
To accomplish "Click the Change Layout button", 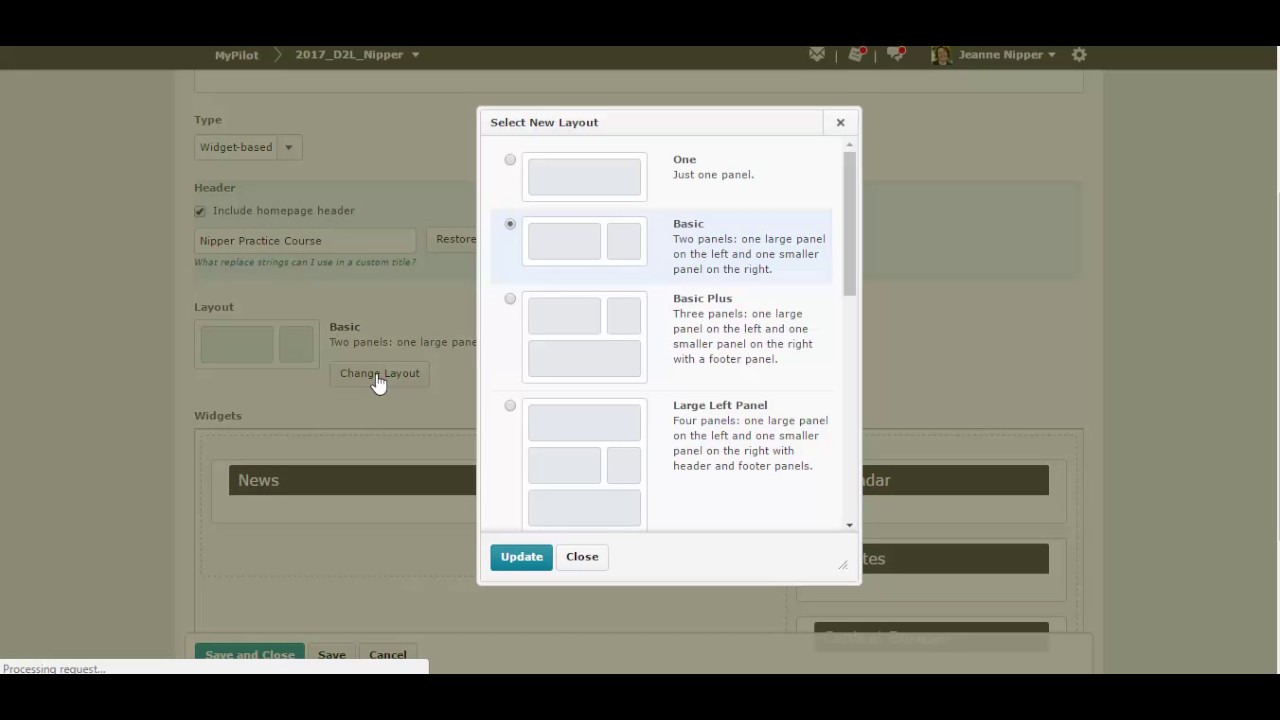I will point(379,374).
